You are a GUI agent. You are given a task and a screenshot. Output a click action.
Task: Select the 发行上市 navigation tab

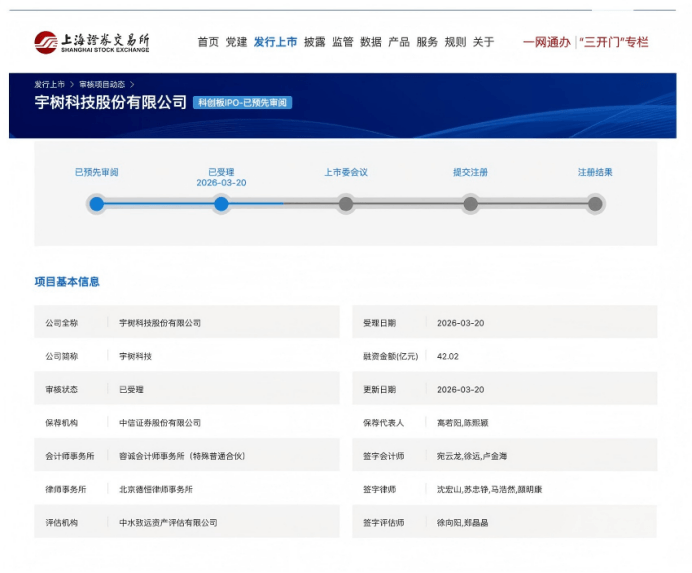275,42
